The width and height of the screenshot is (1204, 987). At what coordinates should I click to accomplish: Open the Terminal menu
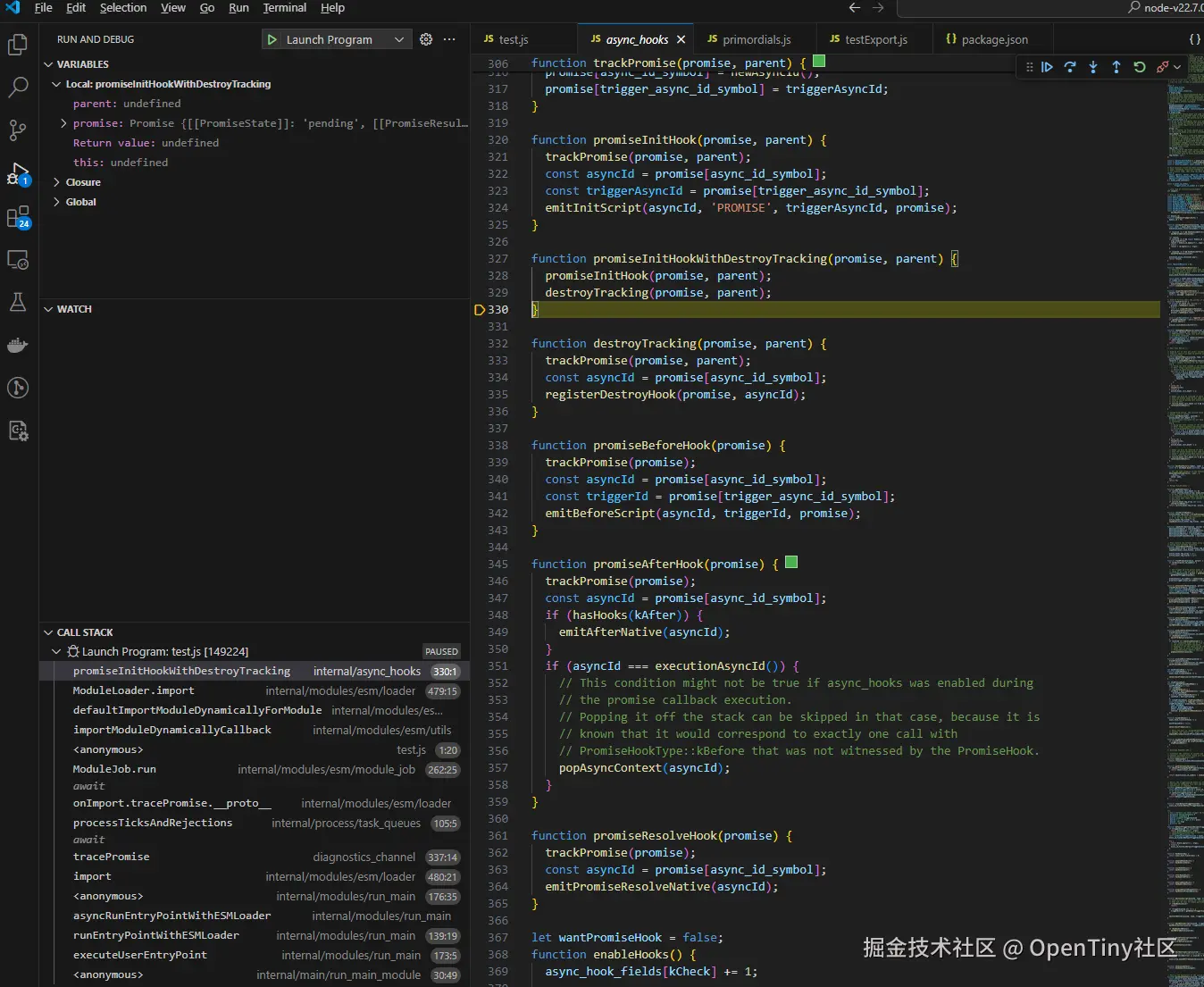point(284,8)
